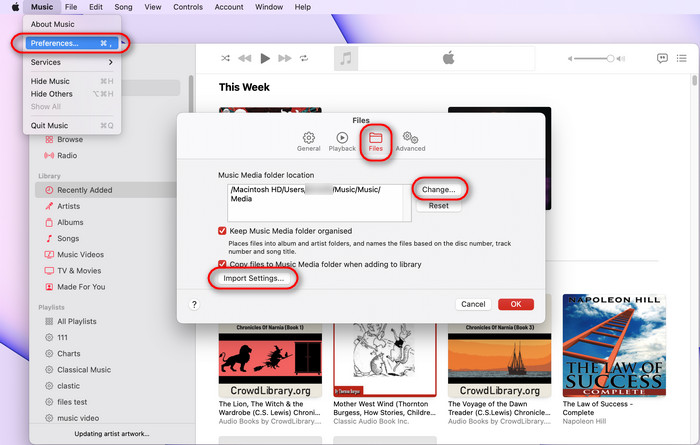The image size is (700, 445).
Task: Select the Files preferences tab
Action: [375, 142]
